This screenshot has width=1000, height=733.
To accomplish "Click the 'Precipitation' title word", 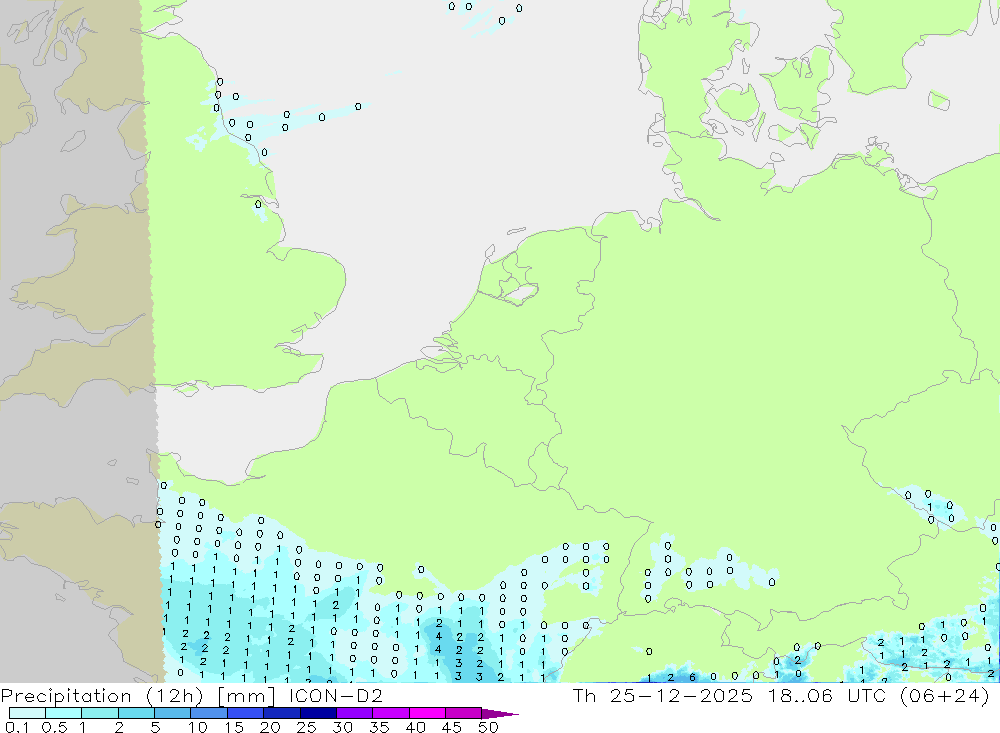I will click(66, 696).
